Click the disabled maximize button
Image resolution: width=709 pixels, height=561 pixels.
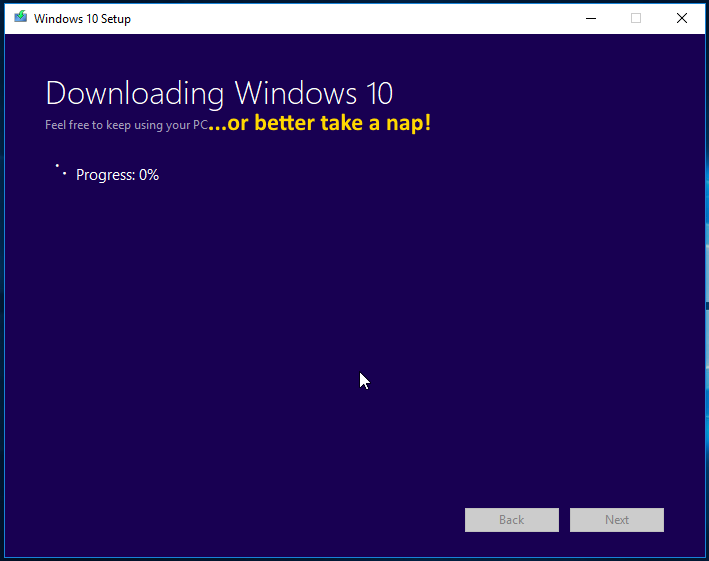pyautogui.click(x=636, y=19)
